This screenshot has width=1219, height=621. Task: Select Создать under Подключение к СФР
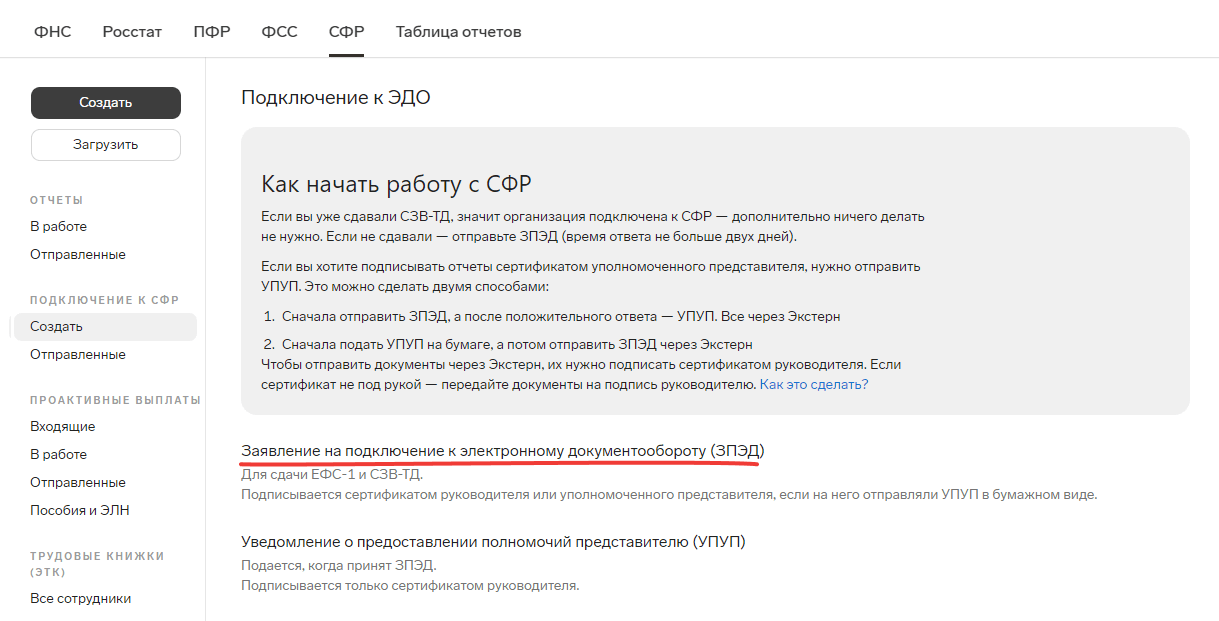105,327
